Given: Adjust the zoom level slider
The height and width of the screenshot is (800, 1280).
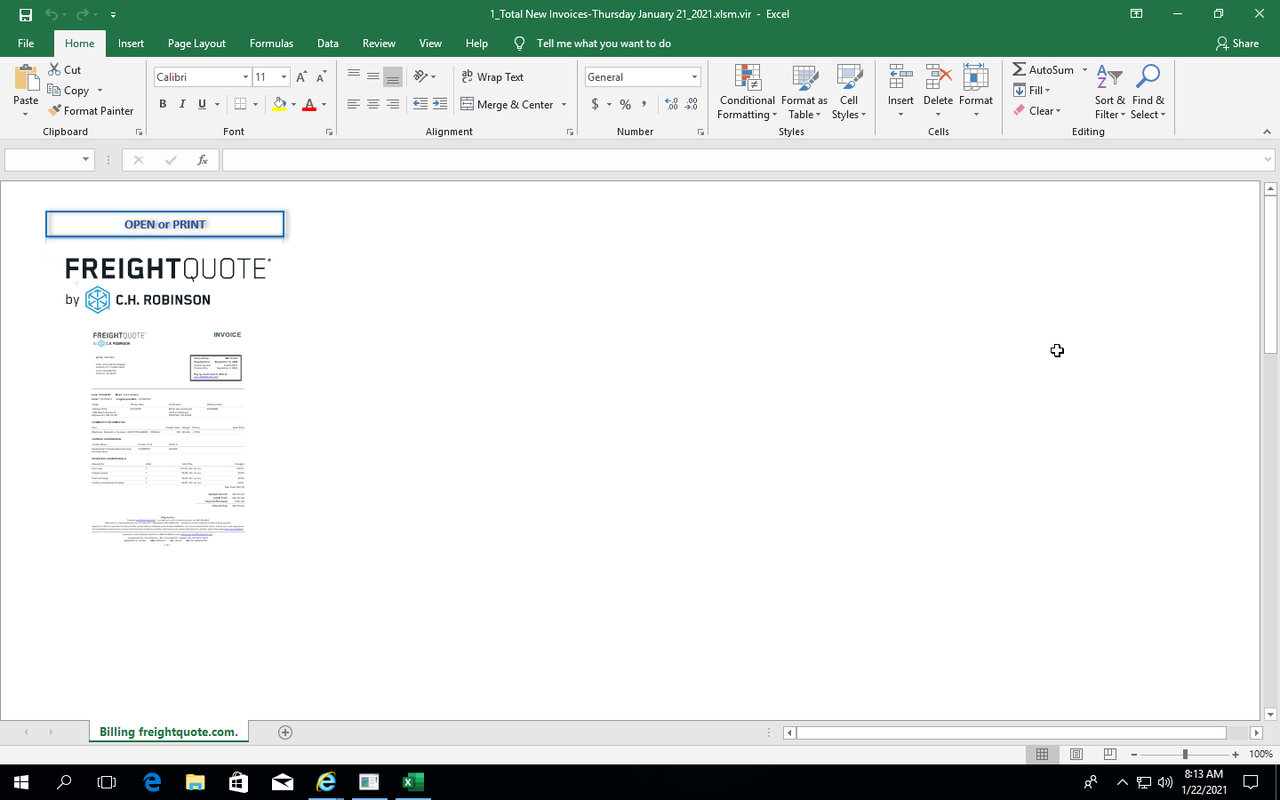Looking at the screenshot, I should pyautogui.click(x=1185, y=754).
